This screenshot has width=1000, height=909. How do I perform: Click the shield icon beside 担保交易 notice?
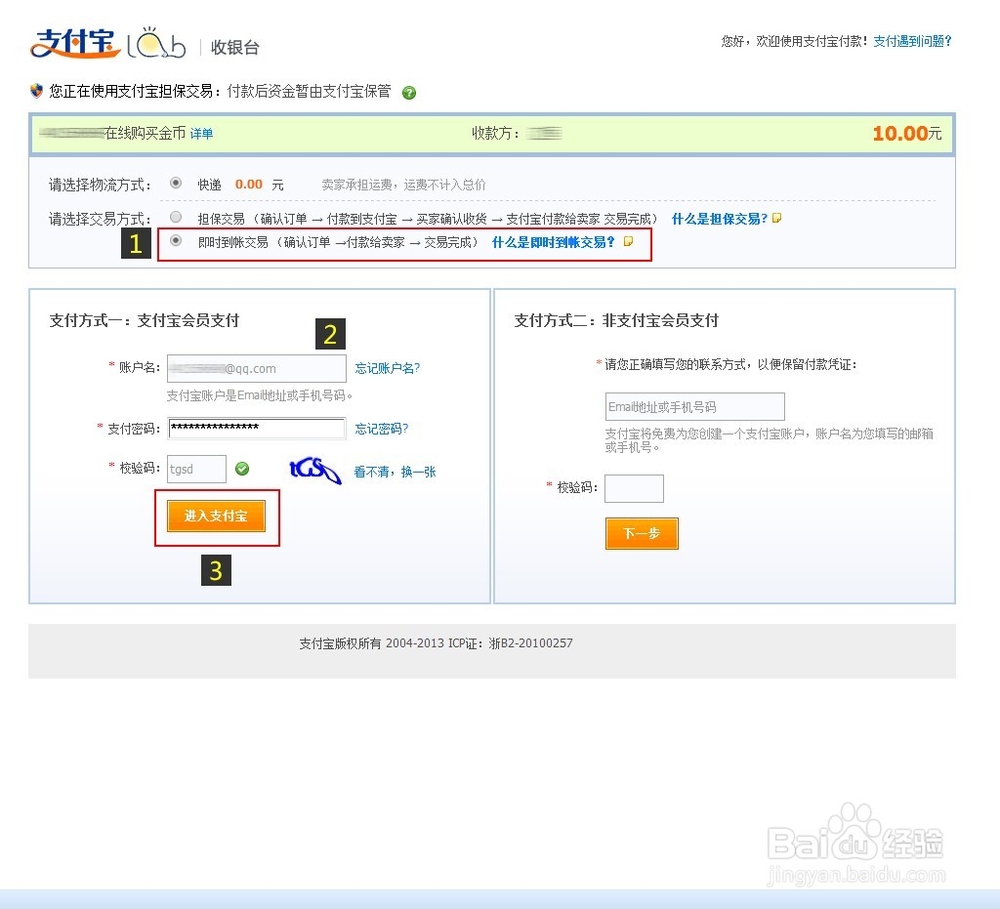[x=36, y=91]
